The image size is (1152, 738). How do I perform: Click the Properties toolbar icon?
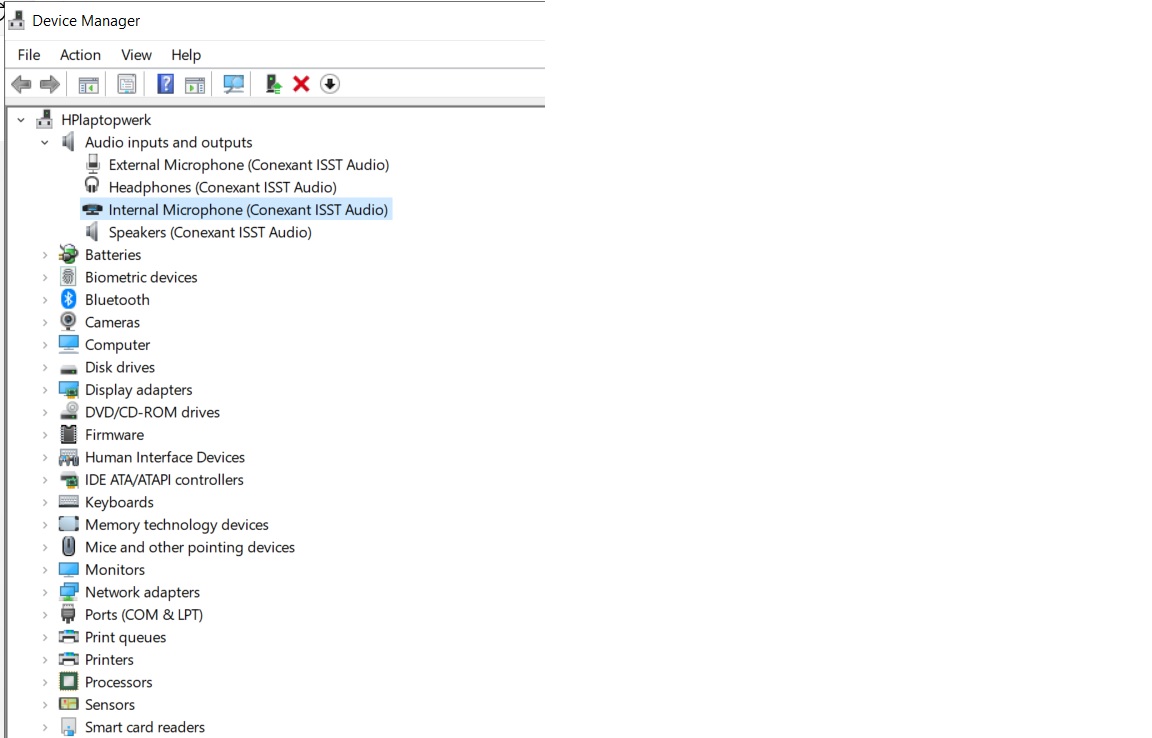(127, 84)
